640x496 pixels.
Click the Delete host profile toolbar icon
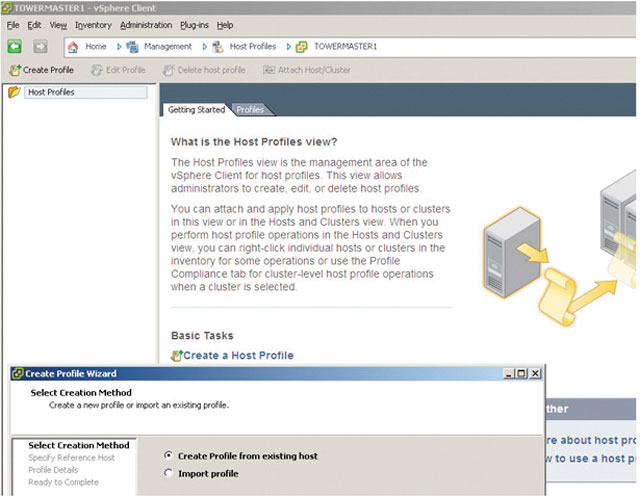click(168, 70)
